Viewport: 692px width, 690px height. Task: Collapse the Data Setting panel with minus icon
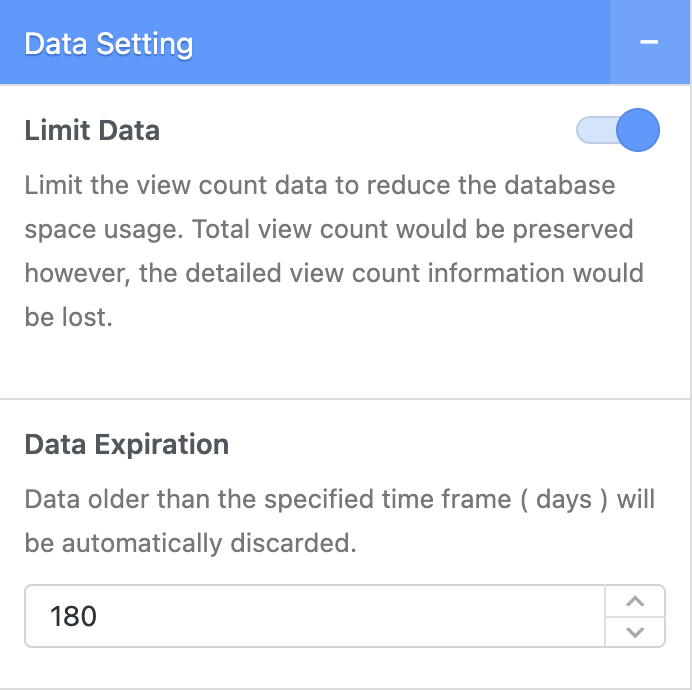point(649,42)
